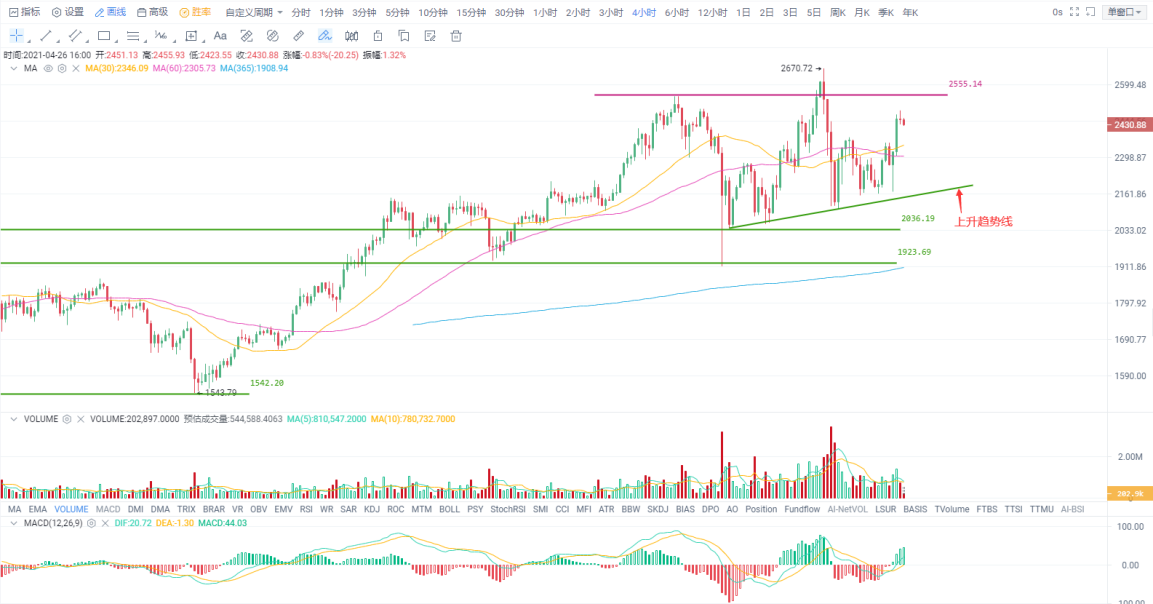Viewport: 1153px width, 604px height.
Task: Enter fullscreen mode using the expand icon
Action: click(x=1074, y=12)
